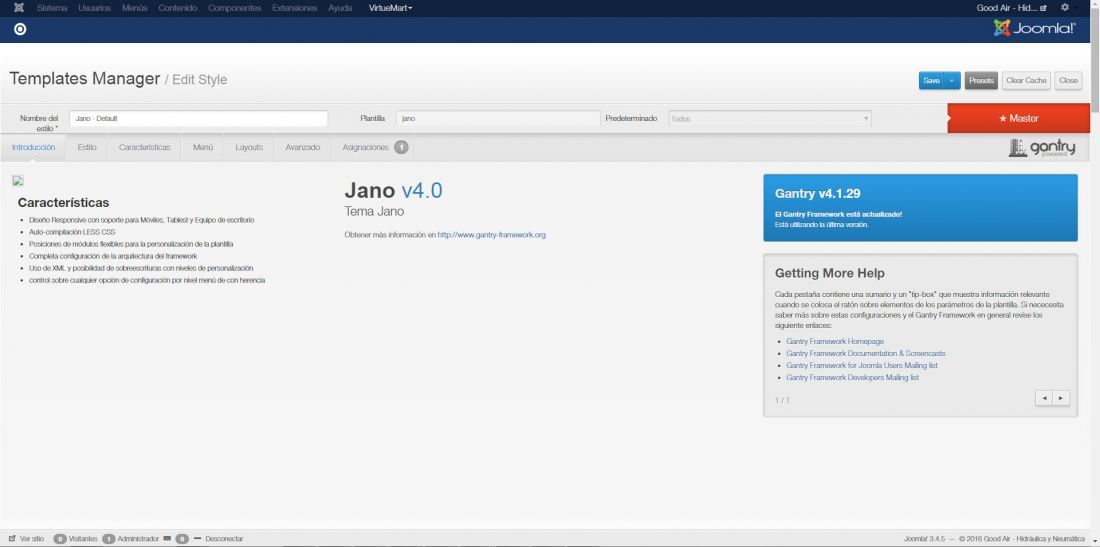
Task: Expand the VirtueMart menu
Action: click(x=390, y=8)
